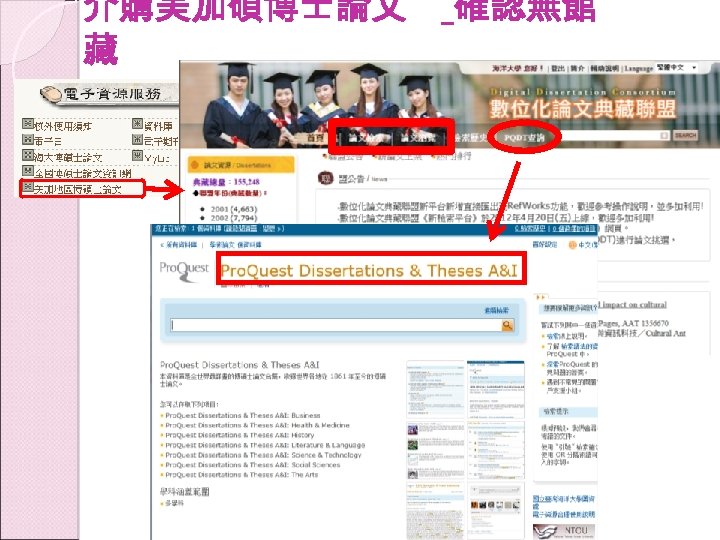The image size is (720, 540).
Task: Click the icon beside 美加地區博碩士論文
Action: (28, 187)
